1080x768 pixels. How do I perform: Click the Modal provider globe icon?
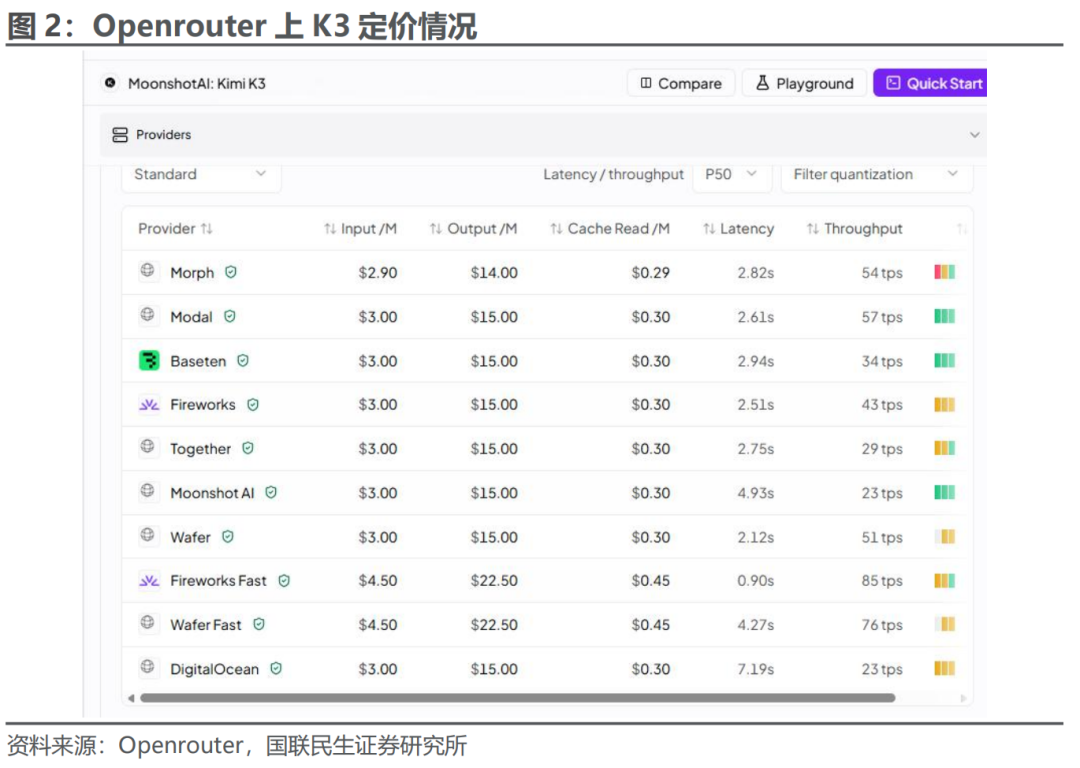pyautogui.click(x=147, y=315)
